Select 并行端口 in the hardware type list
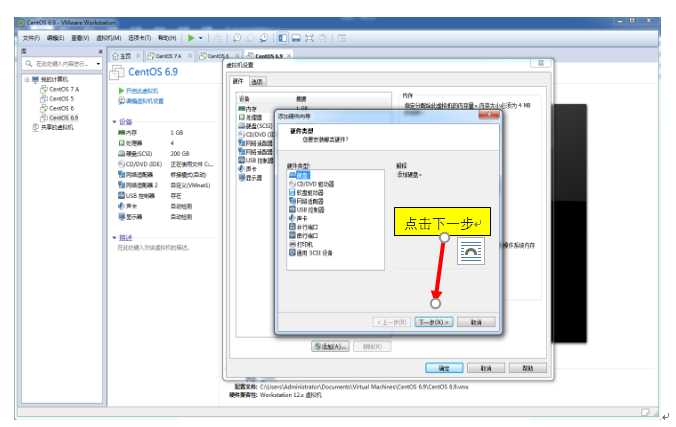The image size is (676, 427). pyautogui.click(x=304, y=227)
